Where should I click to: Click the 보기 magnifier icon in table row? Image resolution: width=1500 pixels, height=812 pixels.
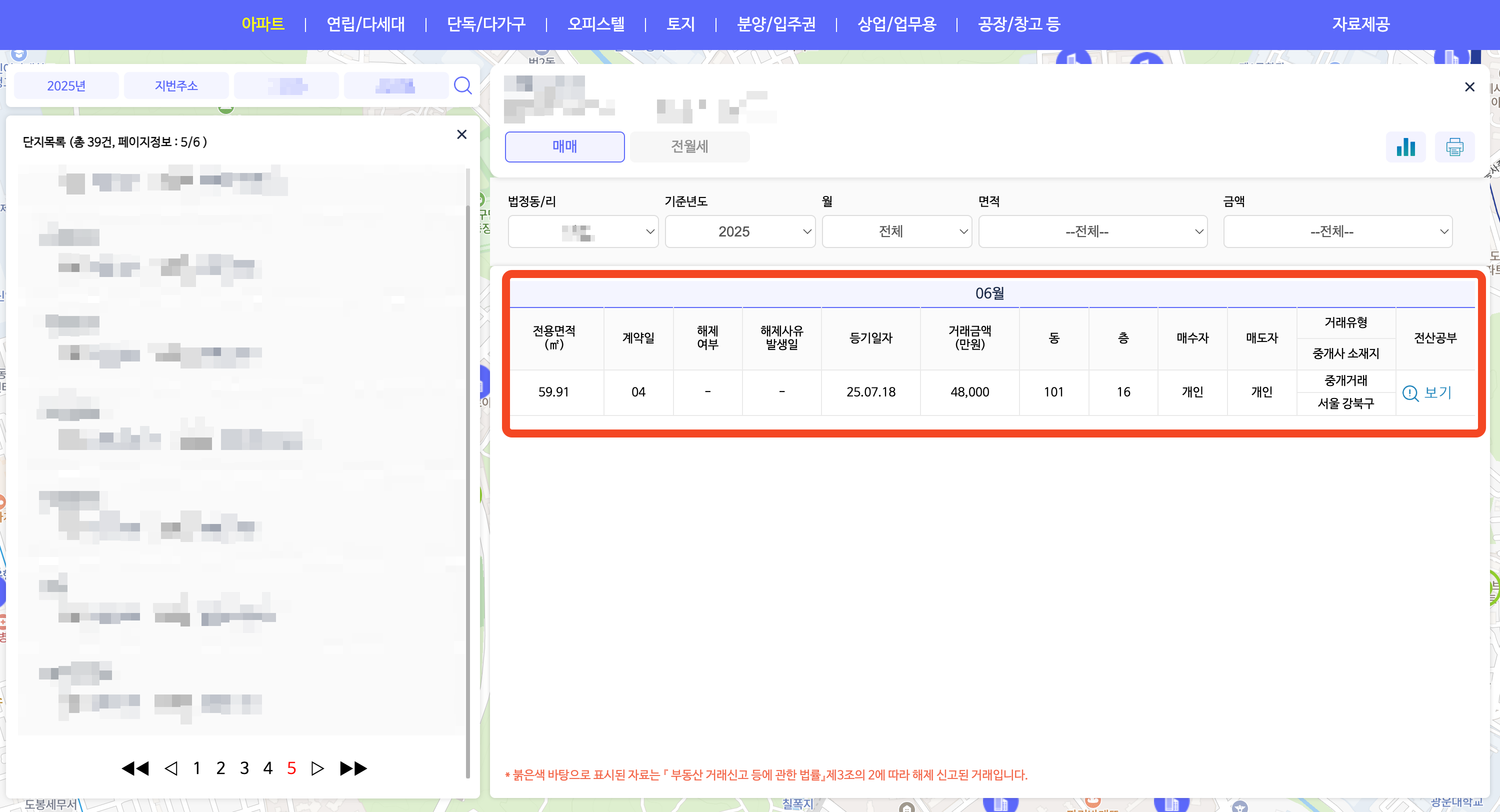click(x=1410, y=393)
